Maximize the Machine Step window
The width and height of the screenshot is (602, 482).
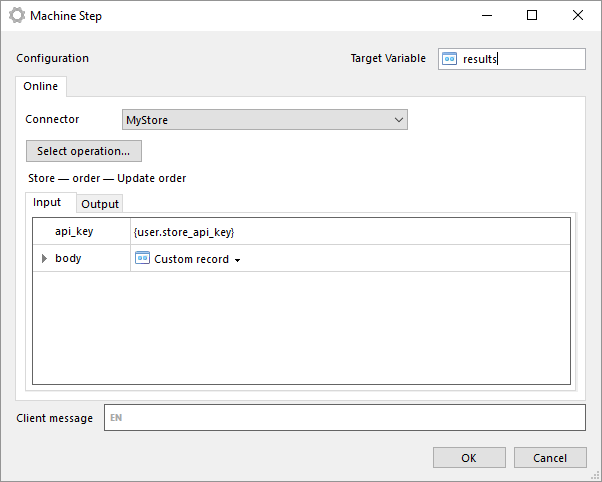532,15
